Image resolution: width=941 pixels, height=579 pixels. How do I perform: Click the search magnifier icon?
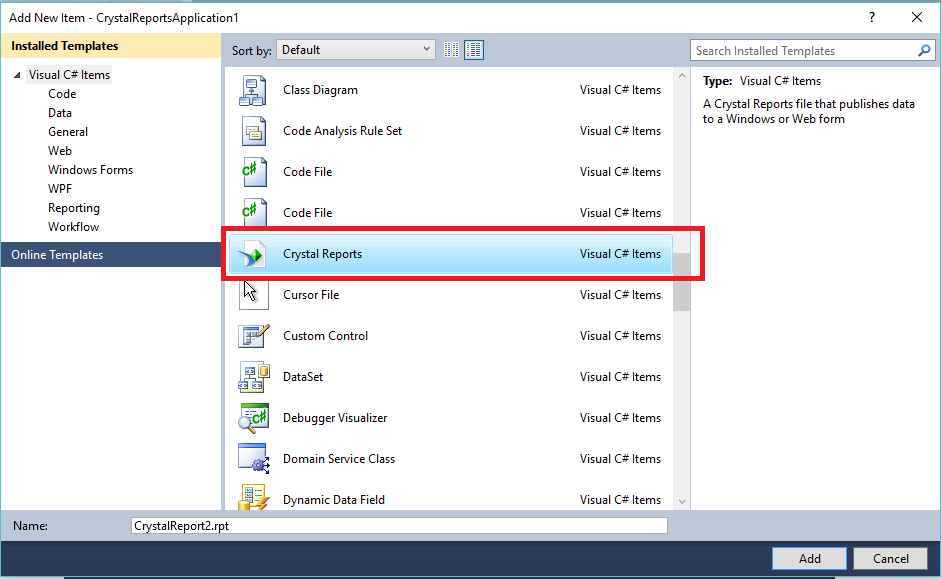pos(924,50)
